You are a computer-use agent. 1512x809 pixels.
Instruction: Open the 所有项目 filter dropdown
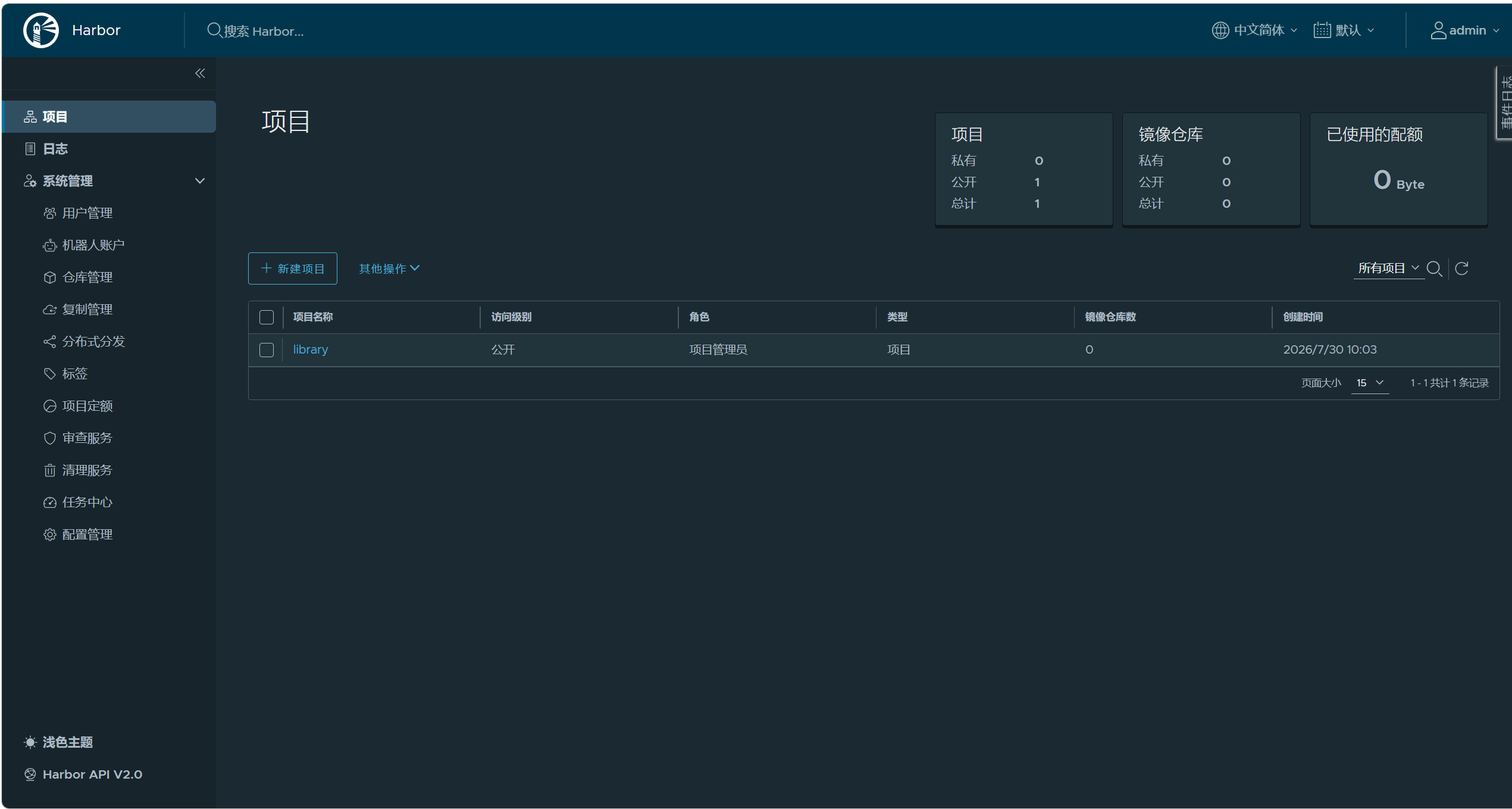[1389, 268]
